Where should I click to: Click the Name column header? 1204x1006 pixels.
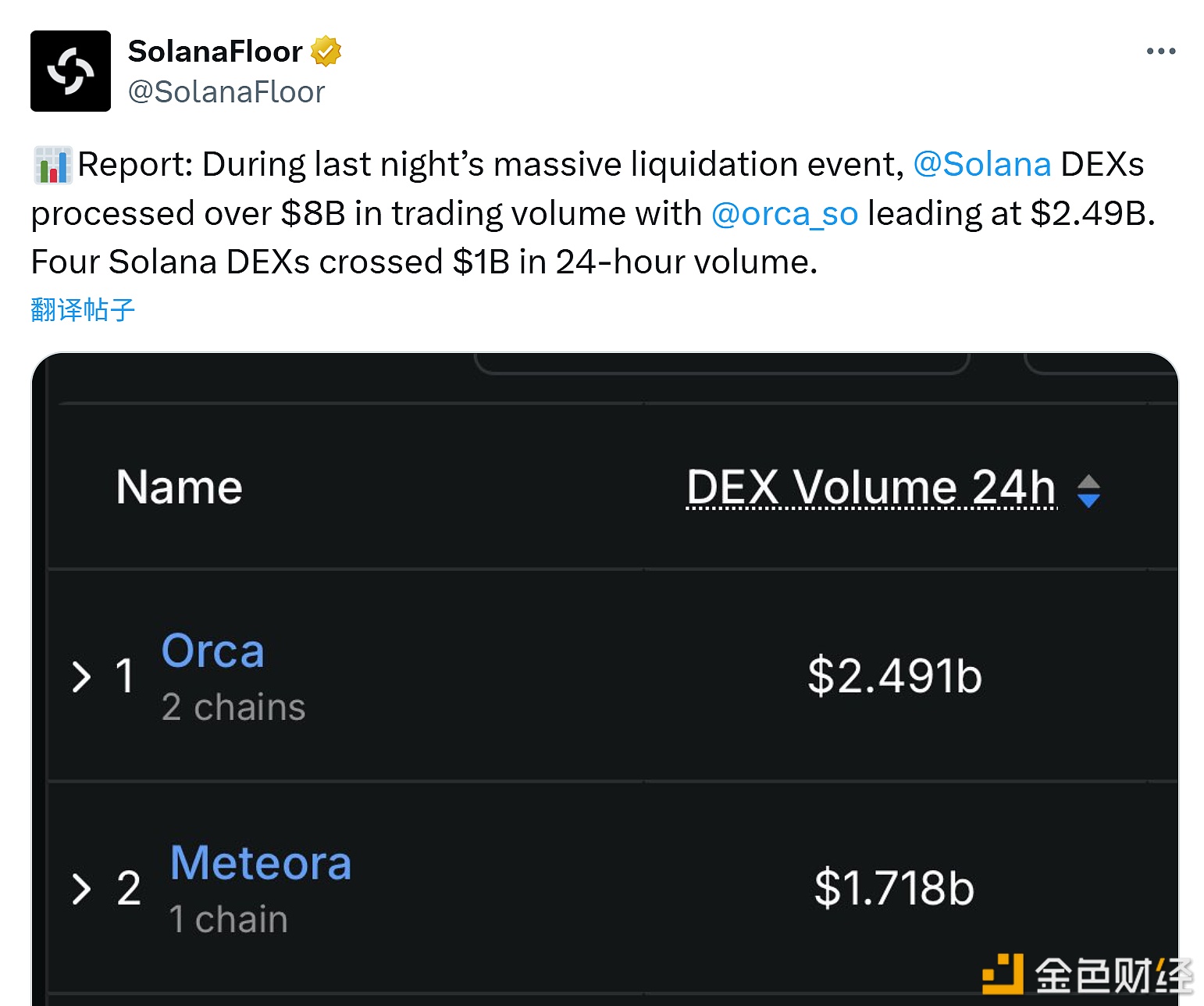pyautogui.click(x=179, y=487)
